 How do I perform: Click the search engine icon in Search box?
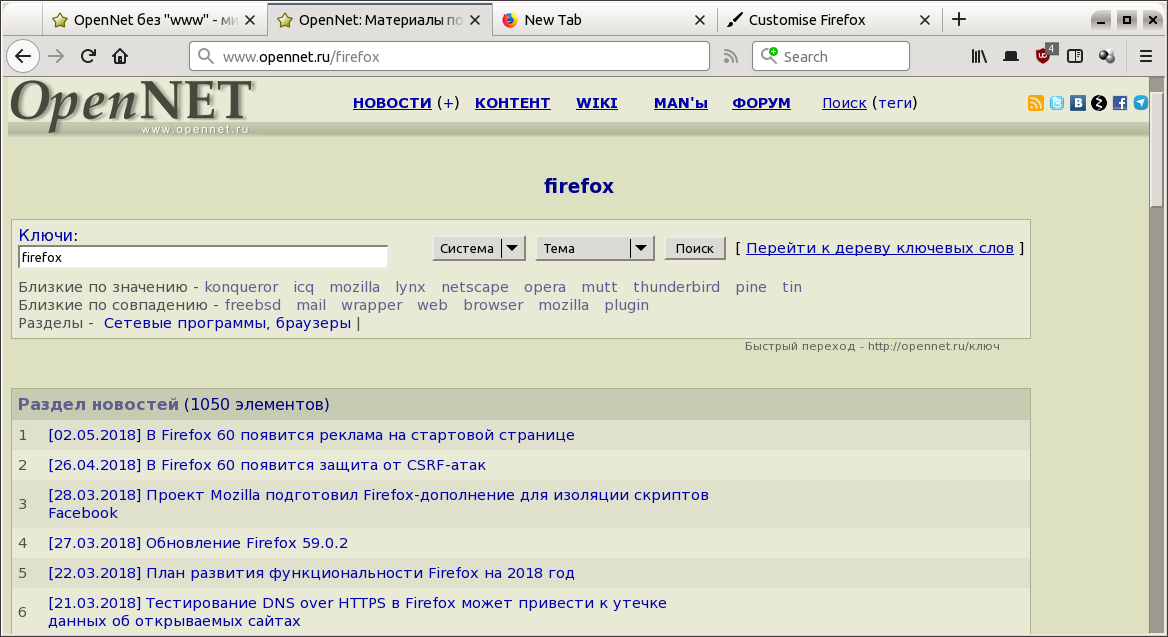click(x=769, y=56)
